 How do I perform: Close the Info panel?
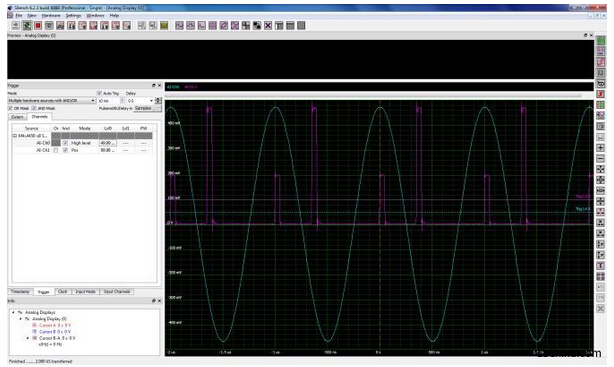coord(159,301)
